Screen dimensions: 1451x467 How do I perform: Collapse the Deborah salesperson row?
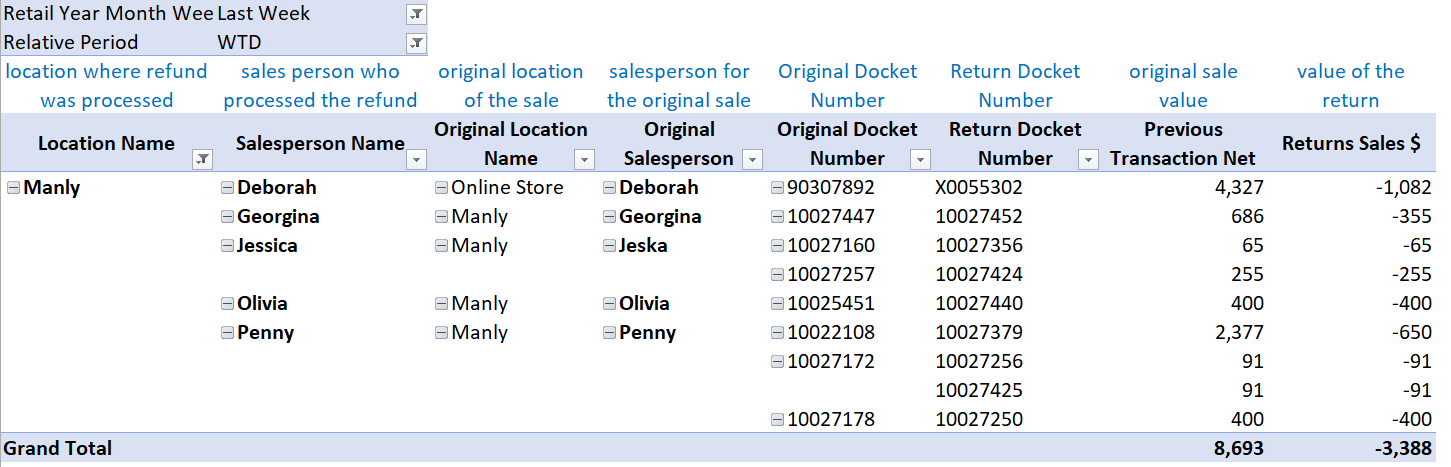click(227, 188)
